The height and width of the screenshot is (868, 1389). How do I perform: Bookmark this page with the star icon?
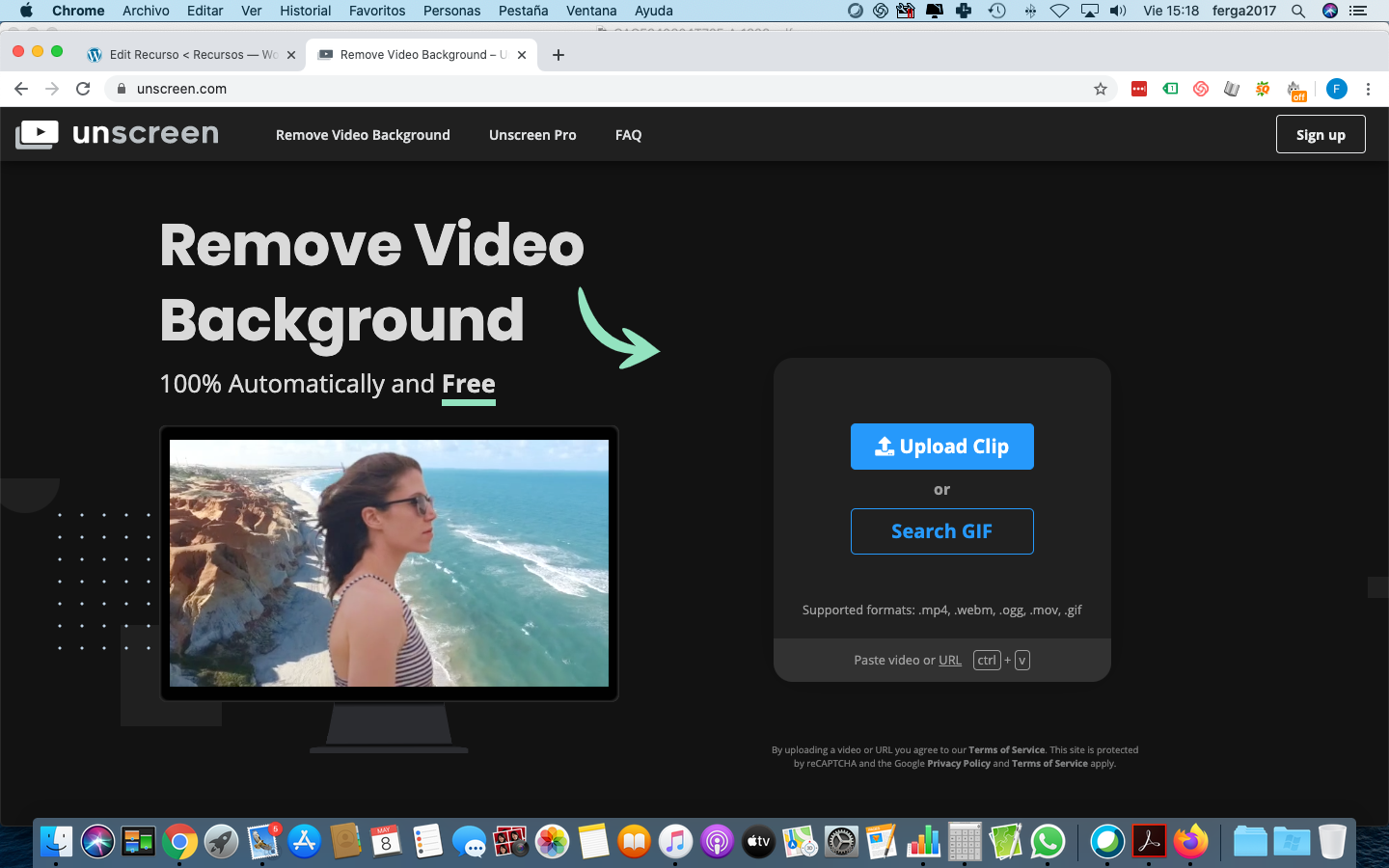click(x=1101, y=89)
